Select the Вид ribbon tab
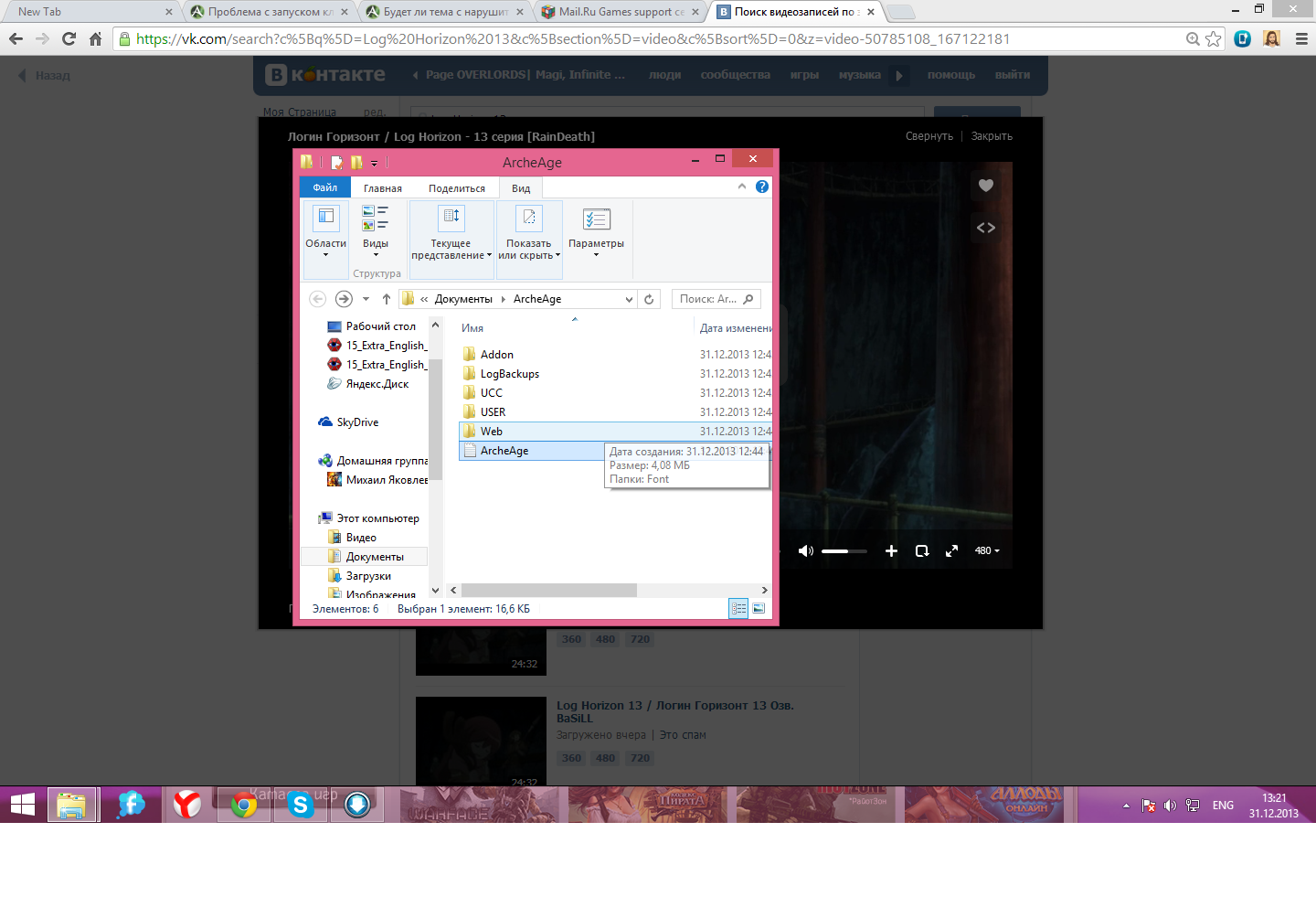Screen dimensions: 1316x918 pyautogui.click(x=521, y=188)
